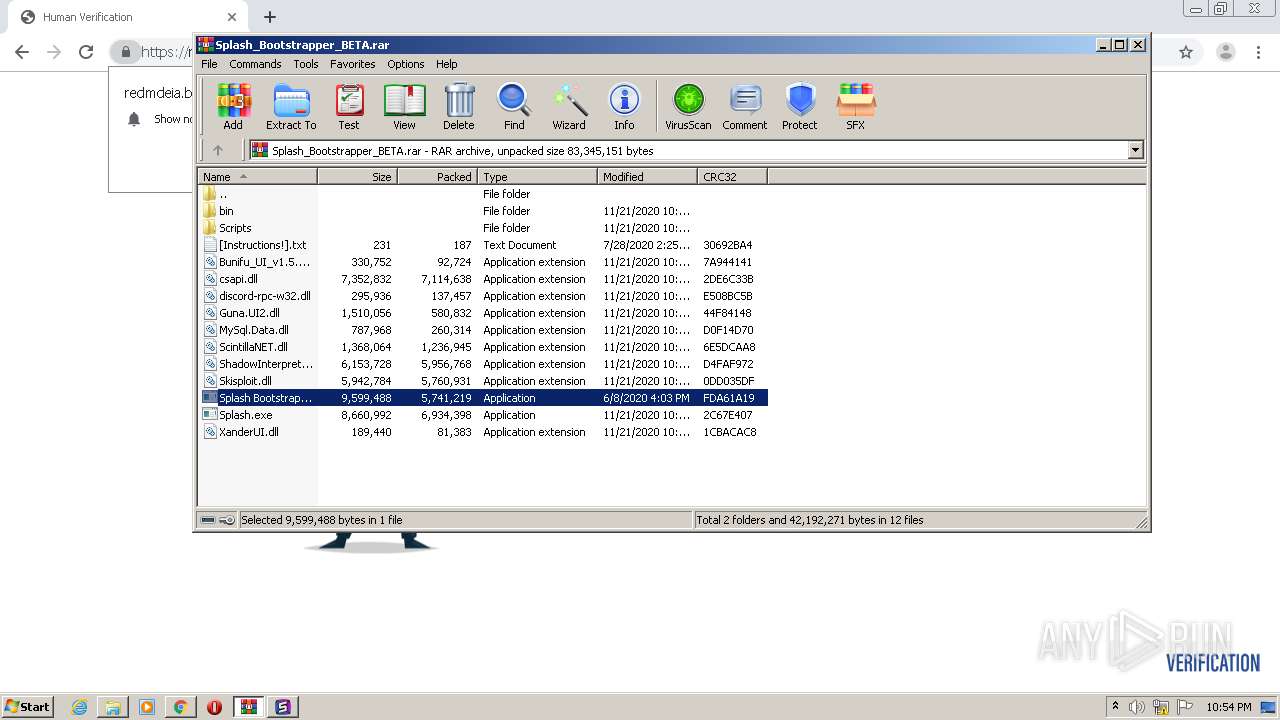Image resolution: width=1280 pixels, height=720 pixels.
Task: Open the Help menu
Action: (447, 64)
